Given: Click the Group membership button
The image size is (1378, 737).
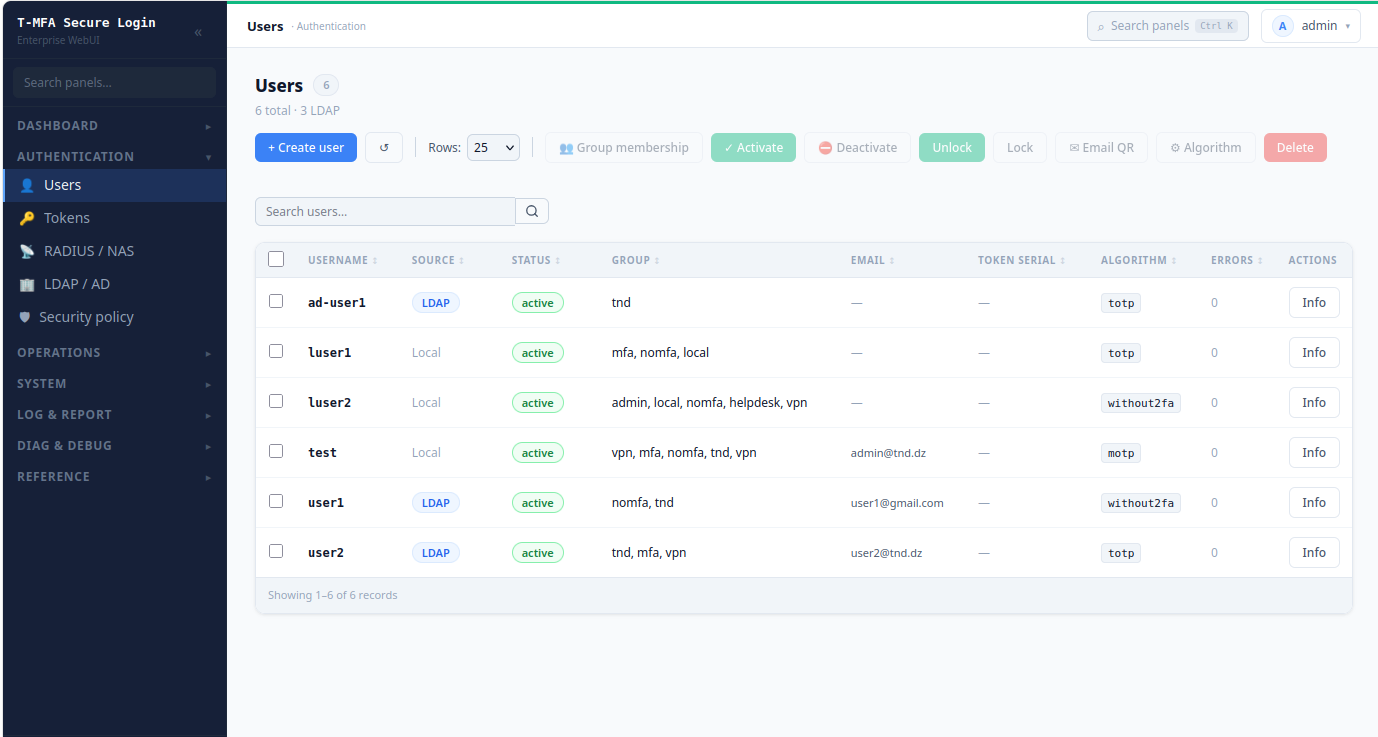Looking at the screenshot, I should pyautogui.click(x=624, y=147).
